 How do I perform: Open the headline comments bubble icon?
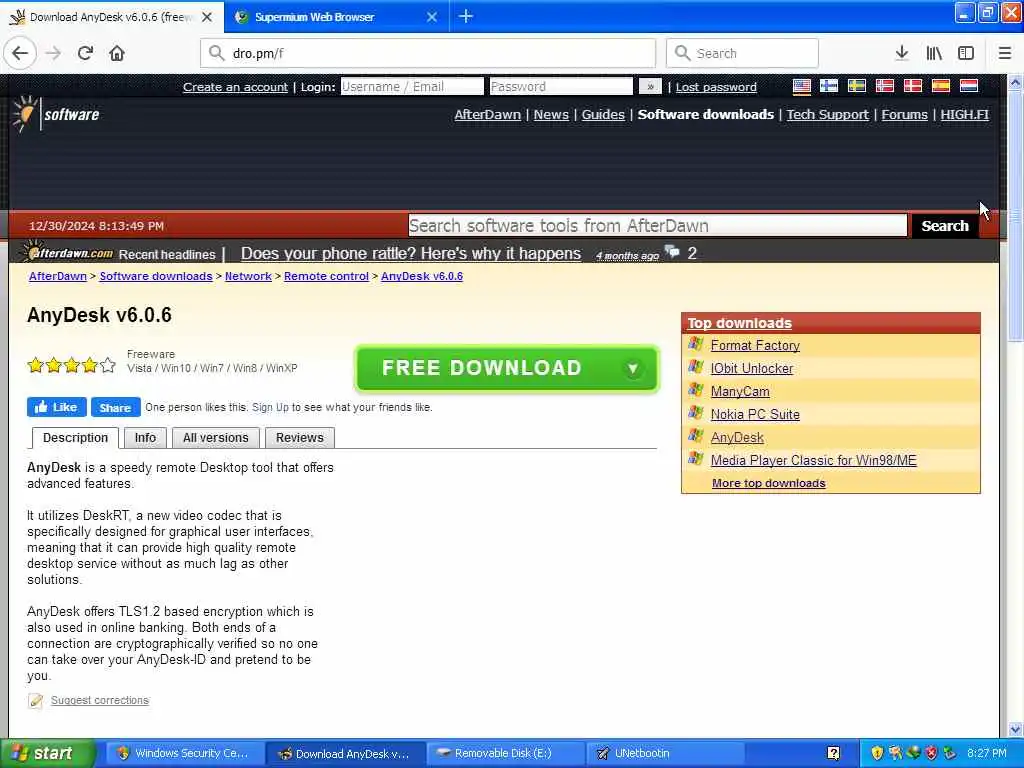coord(671,251)
